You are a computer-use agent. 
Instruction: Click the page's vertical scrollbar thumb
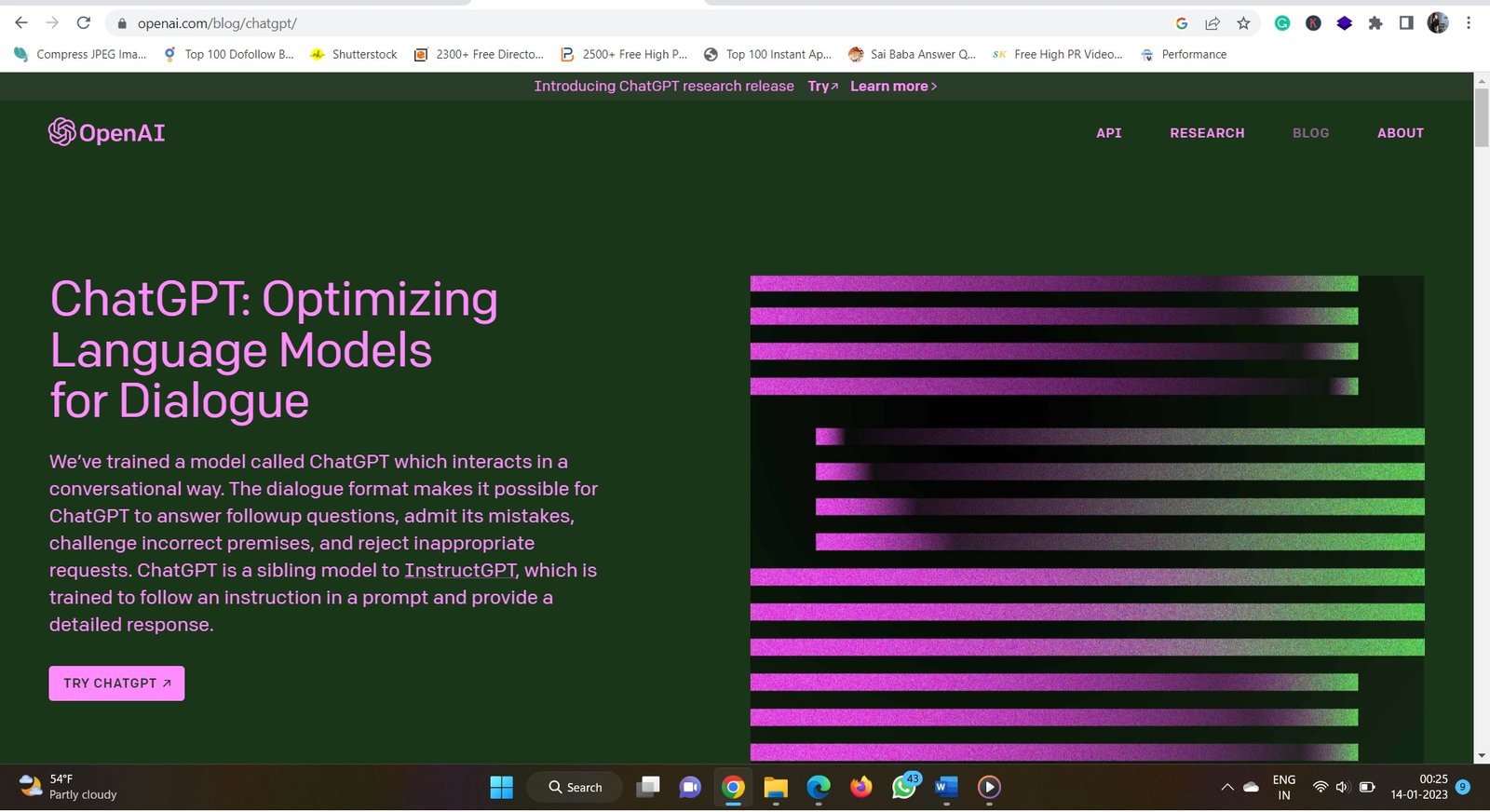1482,118
